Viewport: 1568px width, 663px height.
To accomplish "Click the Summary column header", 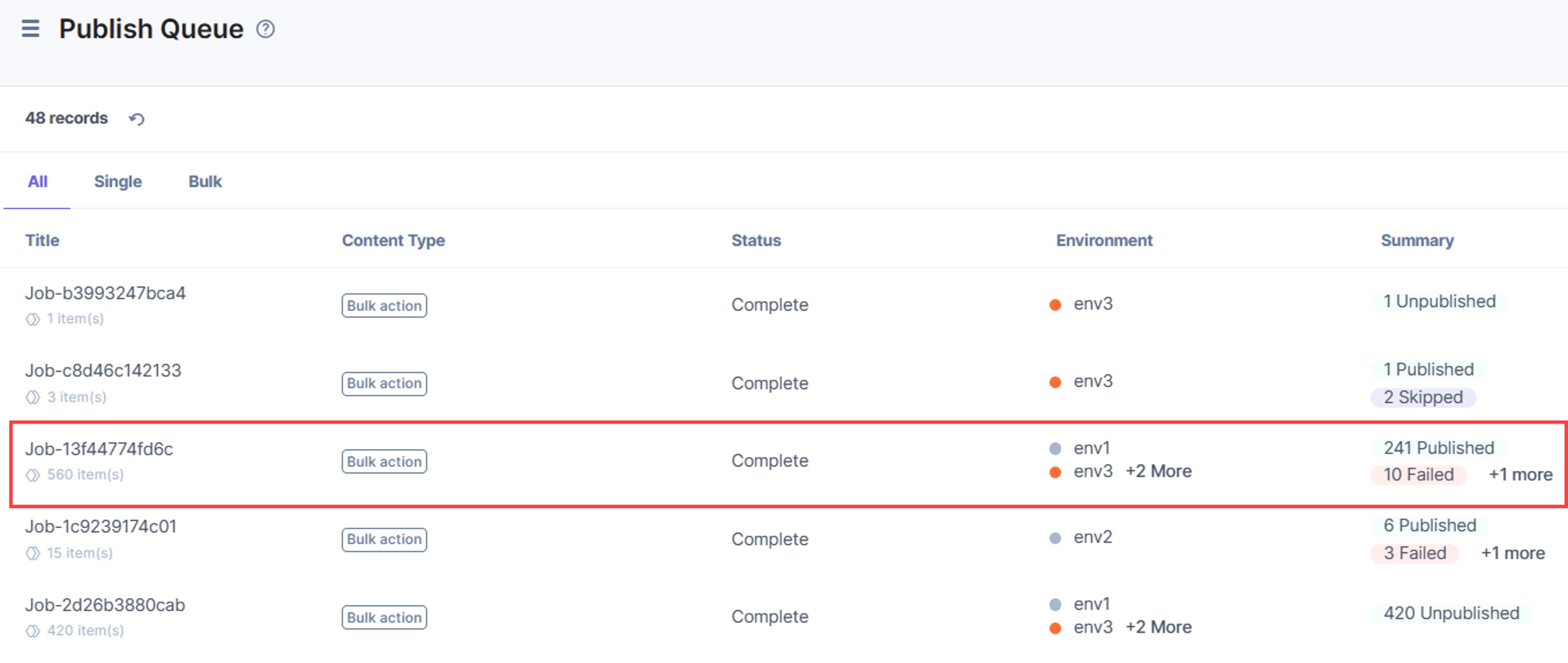I will pyautogui.click(x=1417, y=241).
